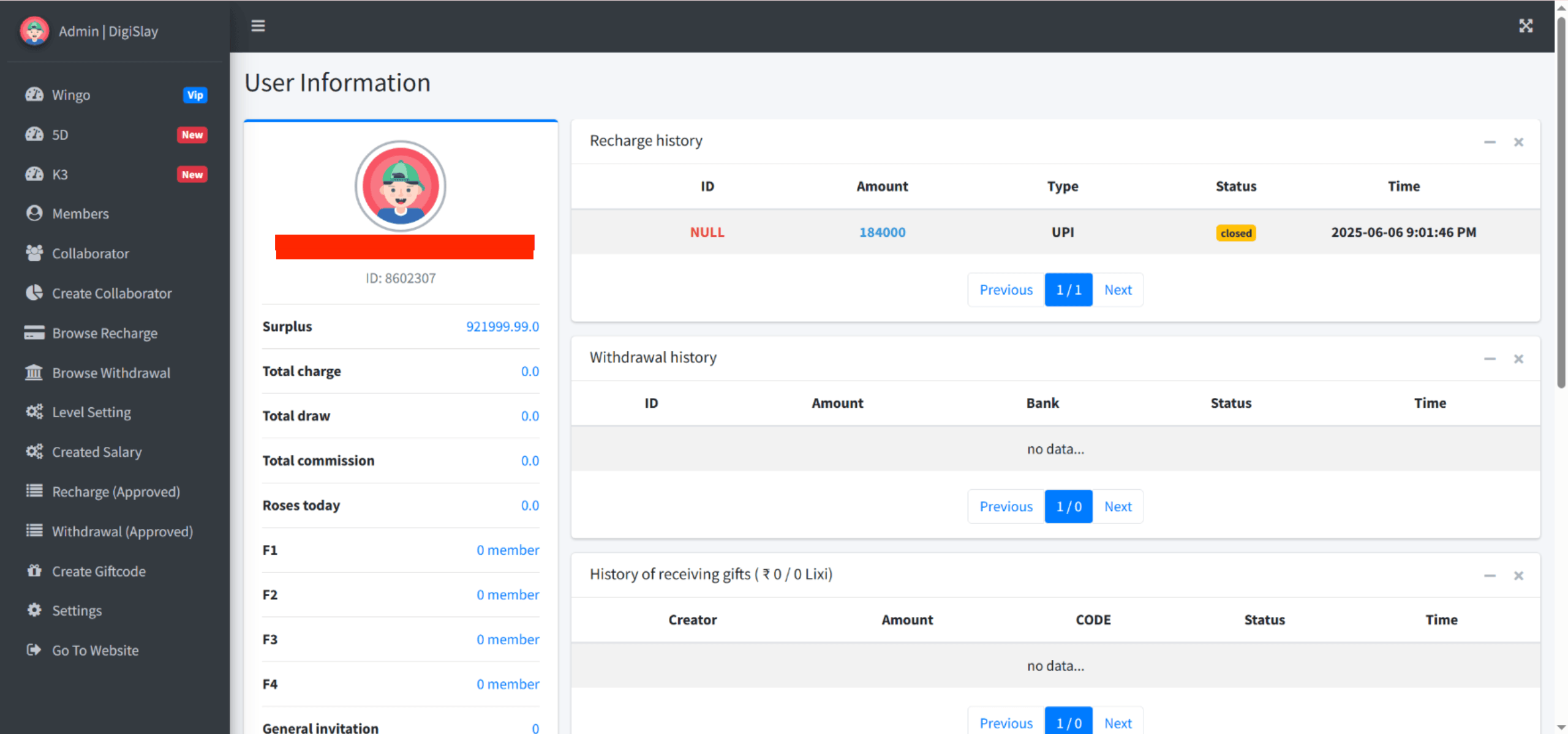Viewport: 1568px width, 734px height.
Task: Click Previous in Withdrawal history pagination
Action: [1006, 506]
